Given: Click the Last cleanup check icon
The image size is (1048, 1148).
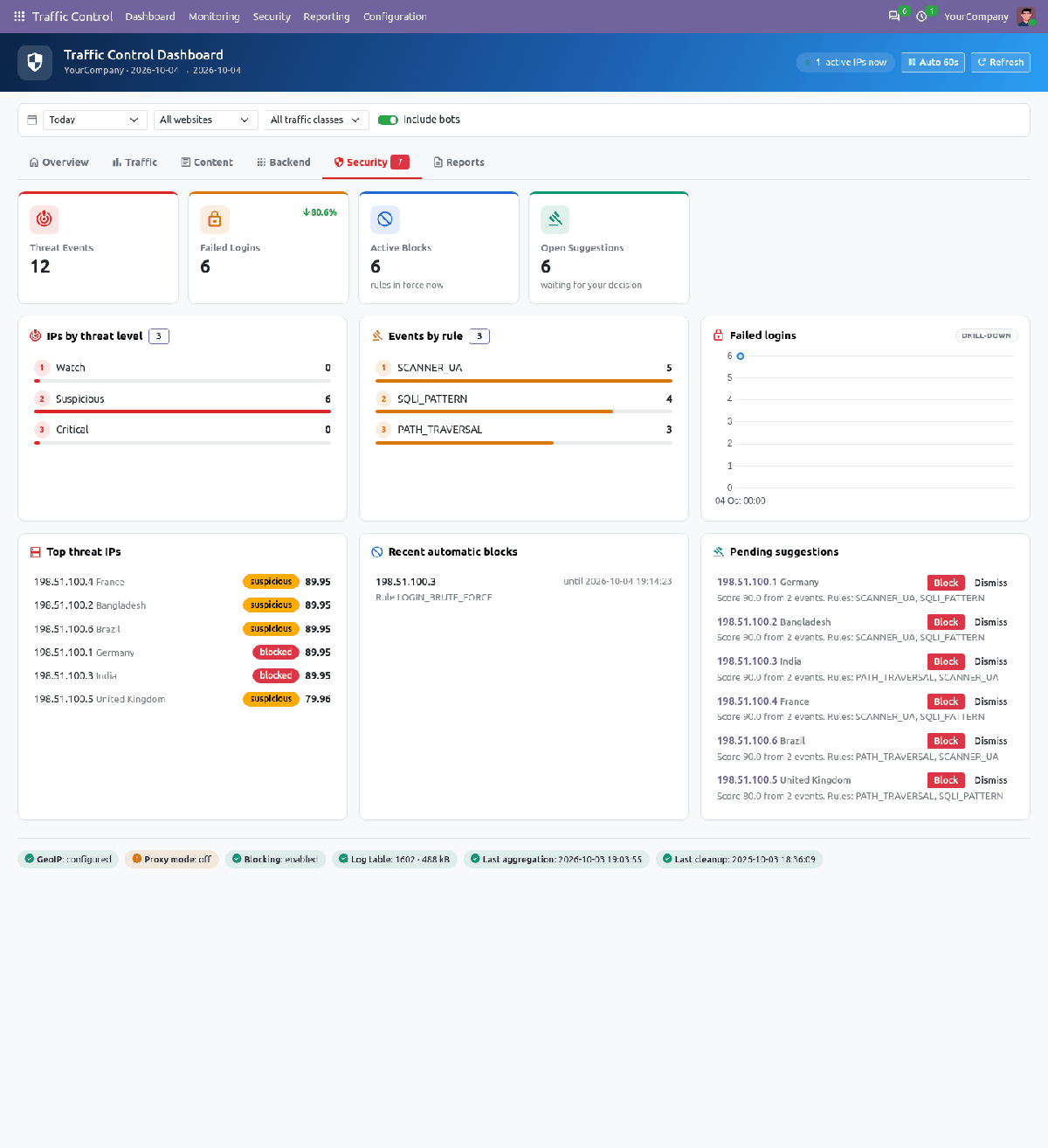Looking at the screenshot, I should tap(667, 859).
